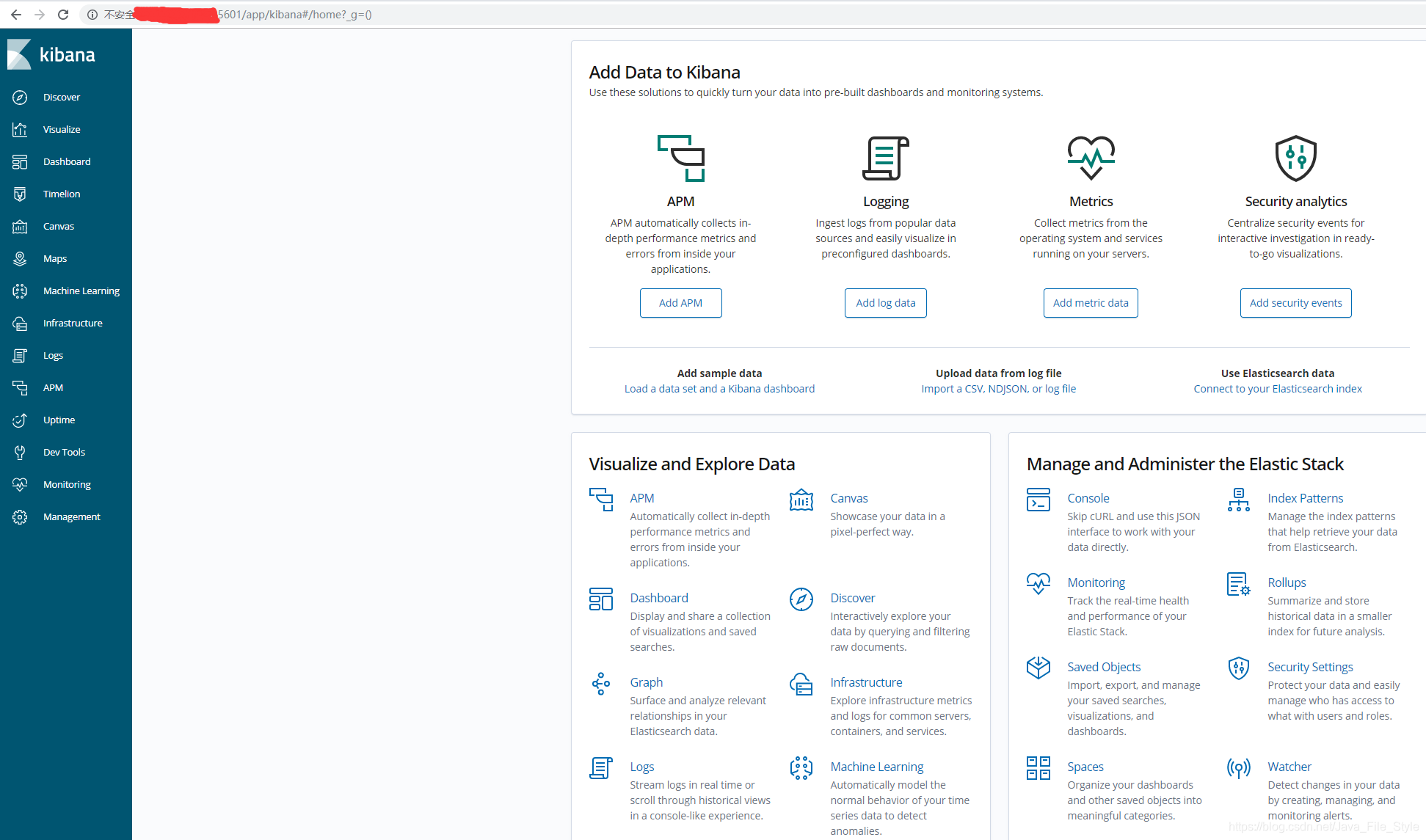The height and width of the screenshot is (840, 1426).
Task: Click the Visualize chart icon in the sidebar
Action: pyautogui.click(x=20, y=130)
